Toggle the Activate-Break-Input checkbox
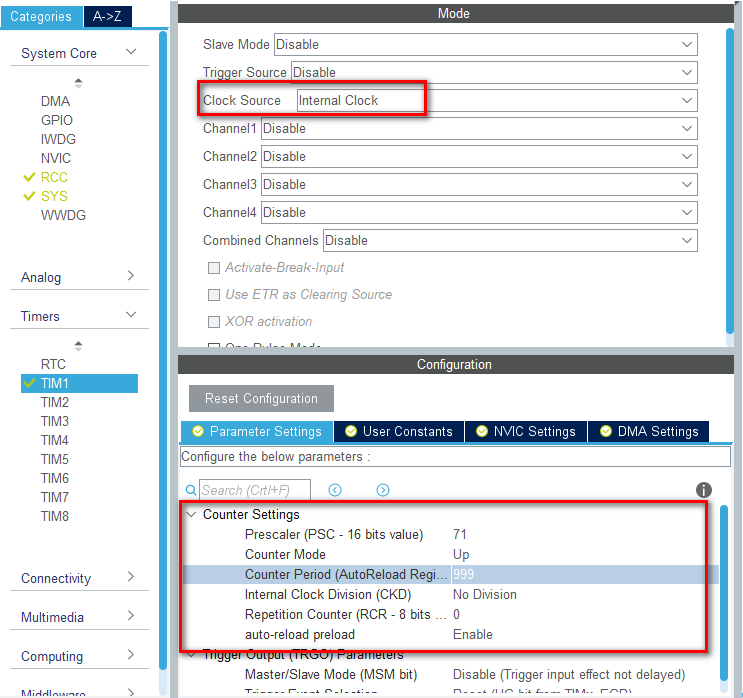743x698 pixels. click(214, 268)
